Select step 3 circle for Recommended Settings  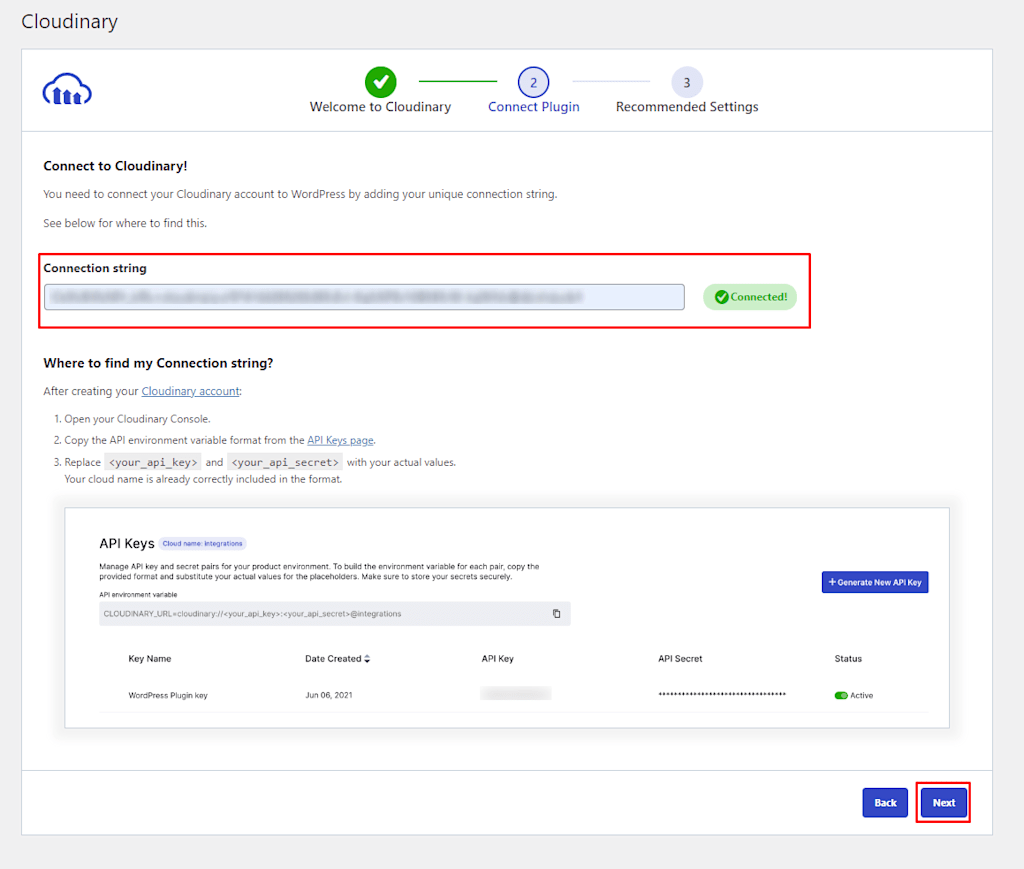tap(687, 82)
